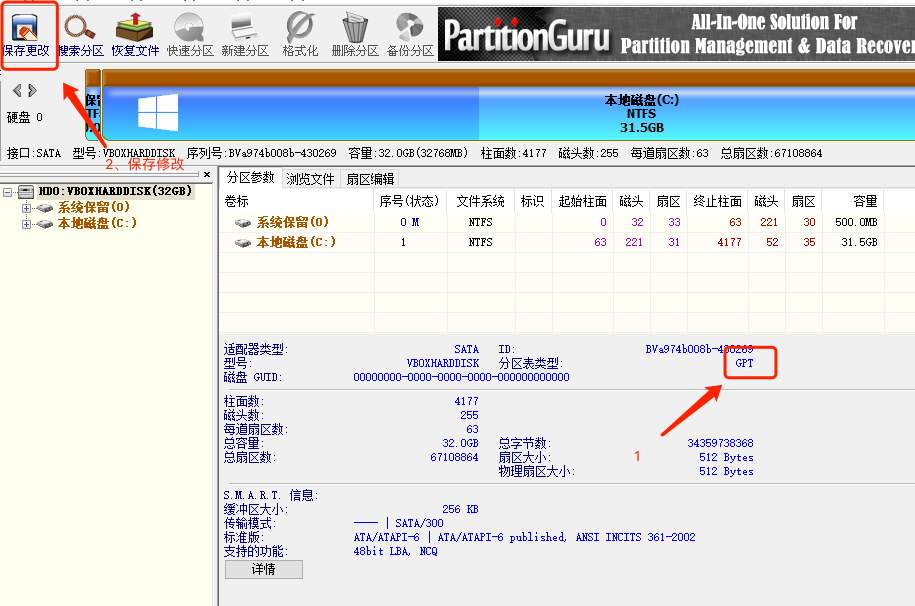Click the 起始柱面 column header
This screenshot has width=915, height=606.
click(582, 201)
